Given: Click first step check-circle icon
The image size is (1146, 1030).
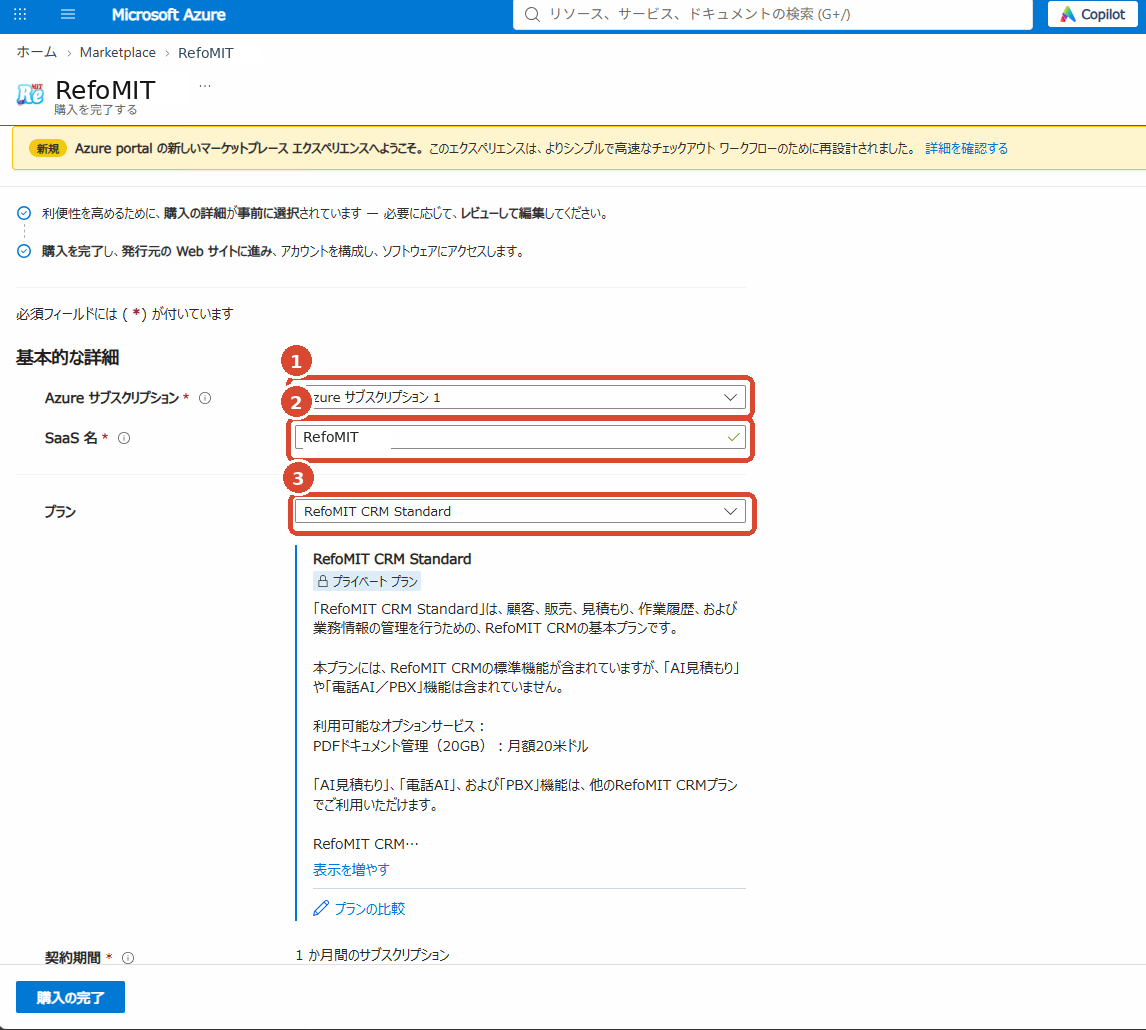Looking at the screenshot, I should (24, 213).
